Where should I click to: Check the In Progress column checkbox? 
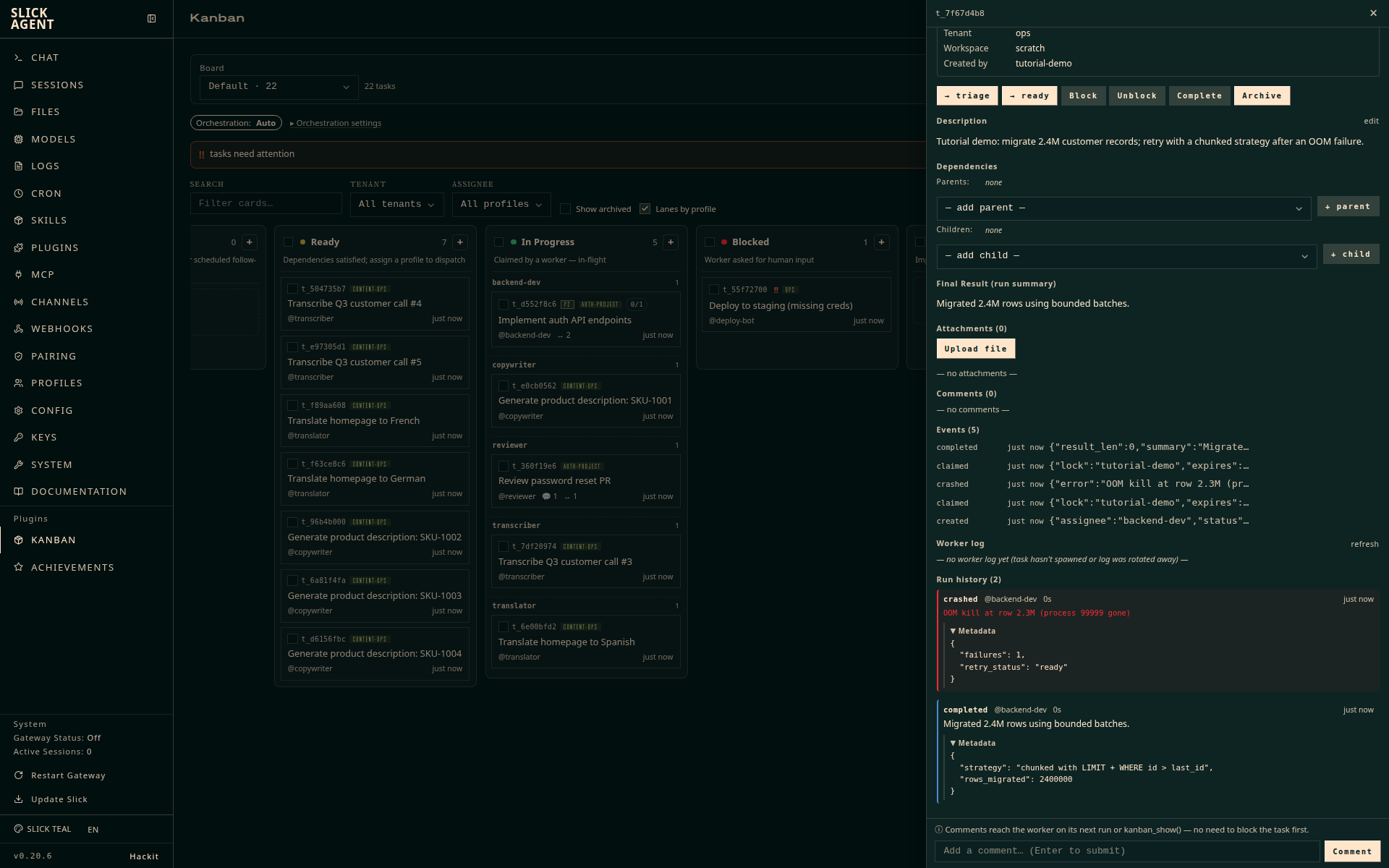[x=499, y=242]
